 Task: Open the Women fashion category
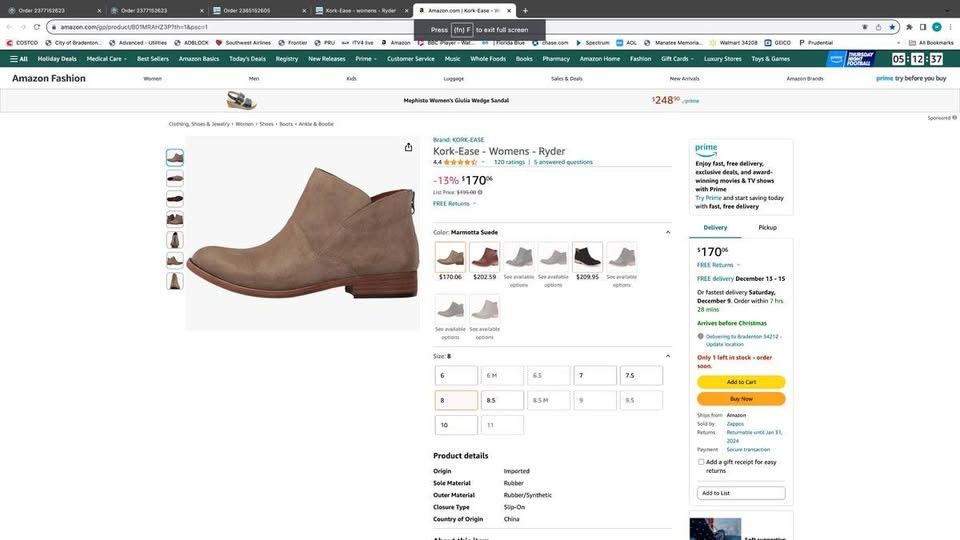pyautogui.click(x=152, y=78)
